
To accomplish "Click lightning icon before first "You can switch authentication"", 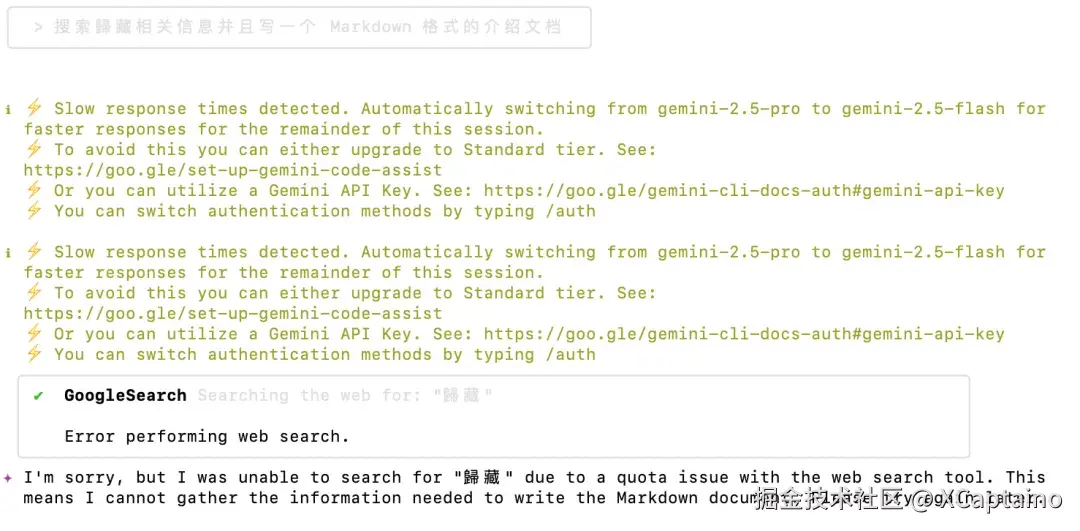I will [x=34, y=211].
